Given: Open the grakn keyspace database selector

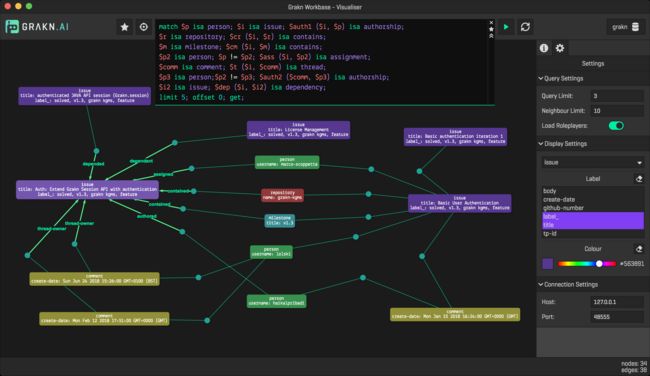Looking at the screenshot, I should tap(626, 27).
